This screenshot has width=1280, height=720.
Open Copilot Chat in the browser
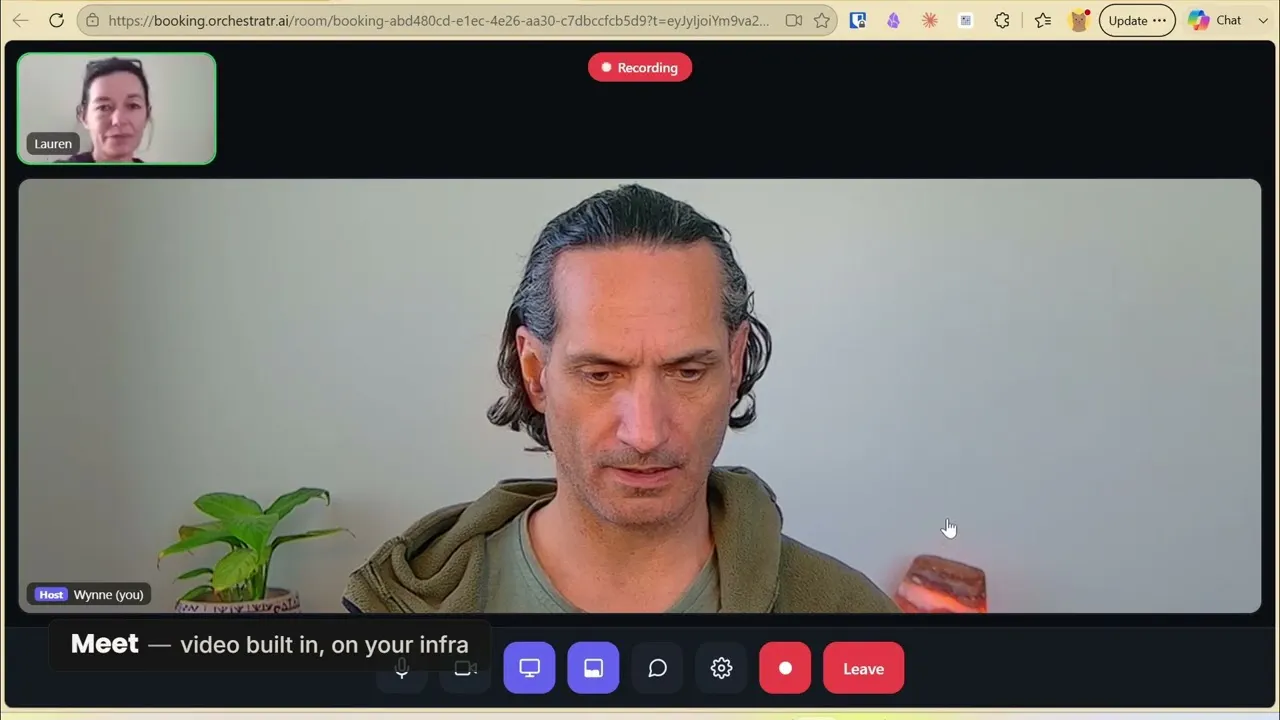(x=1214, y=20)
